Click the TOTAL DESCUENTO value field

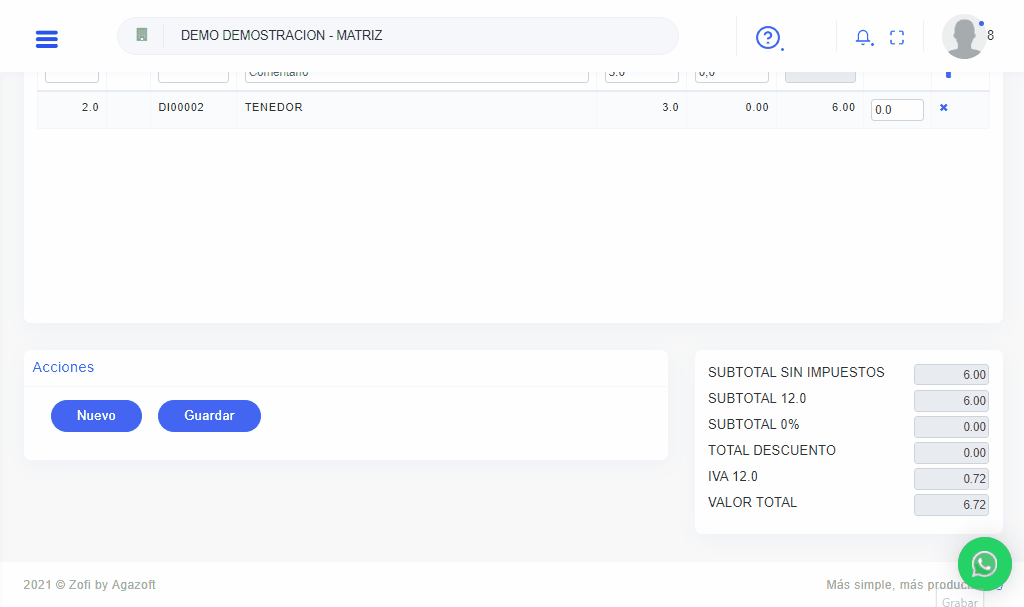951,453
